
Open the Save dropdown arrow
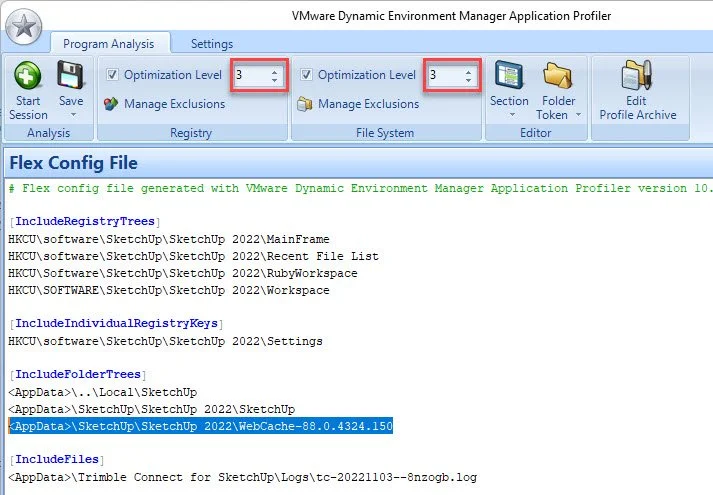pyautogui.click(x=73, y=115)
